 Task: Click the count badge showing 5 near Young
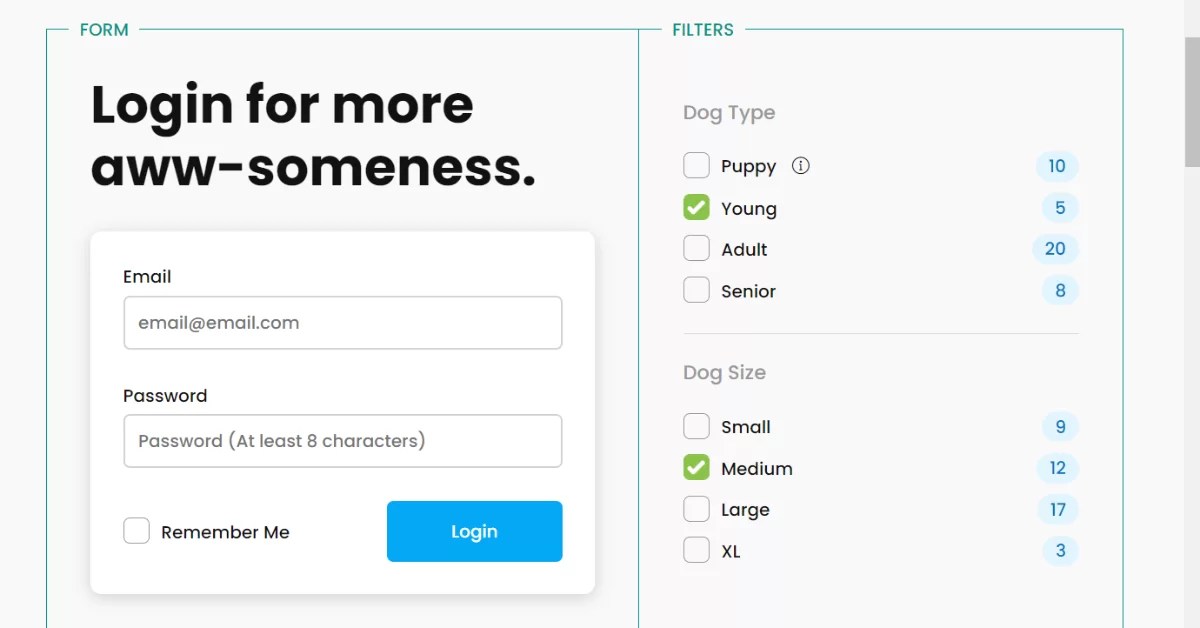(1059, 207)
